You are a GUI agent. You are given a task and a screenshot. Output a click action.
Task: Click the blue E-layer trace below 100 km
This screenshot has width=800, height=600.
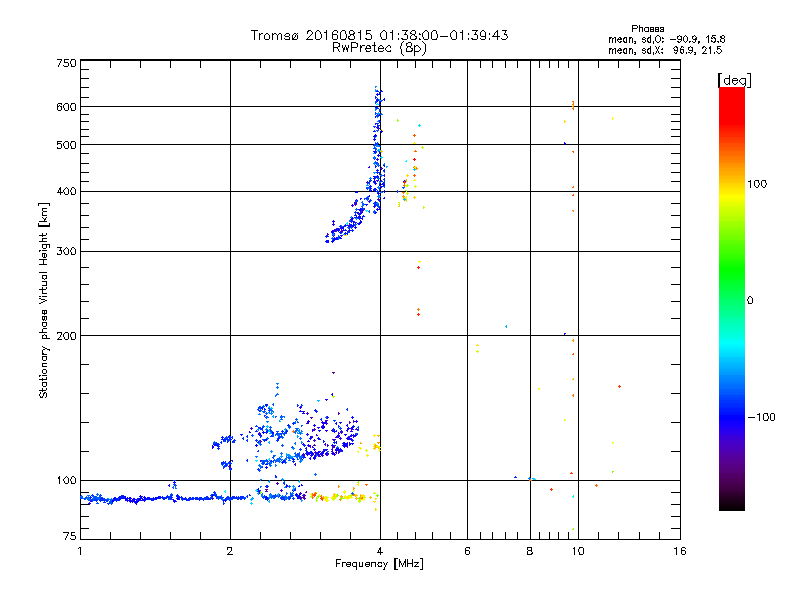tap(168, 498)
